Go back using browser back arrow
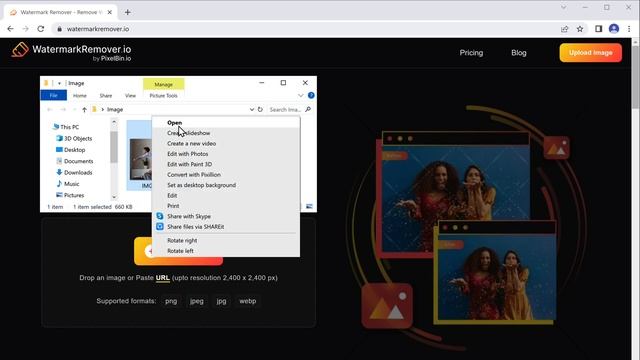This screenshot has width=640, height=360. point(11,29)
